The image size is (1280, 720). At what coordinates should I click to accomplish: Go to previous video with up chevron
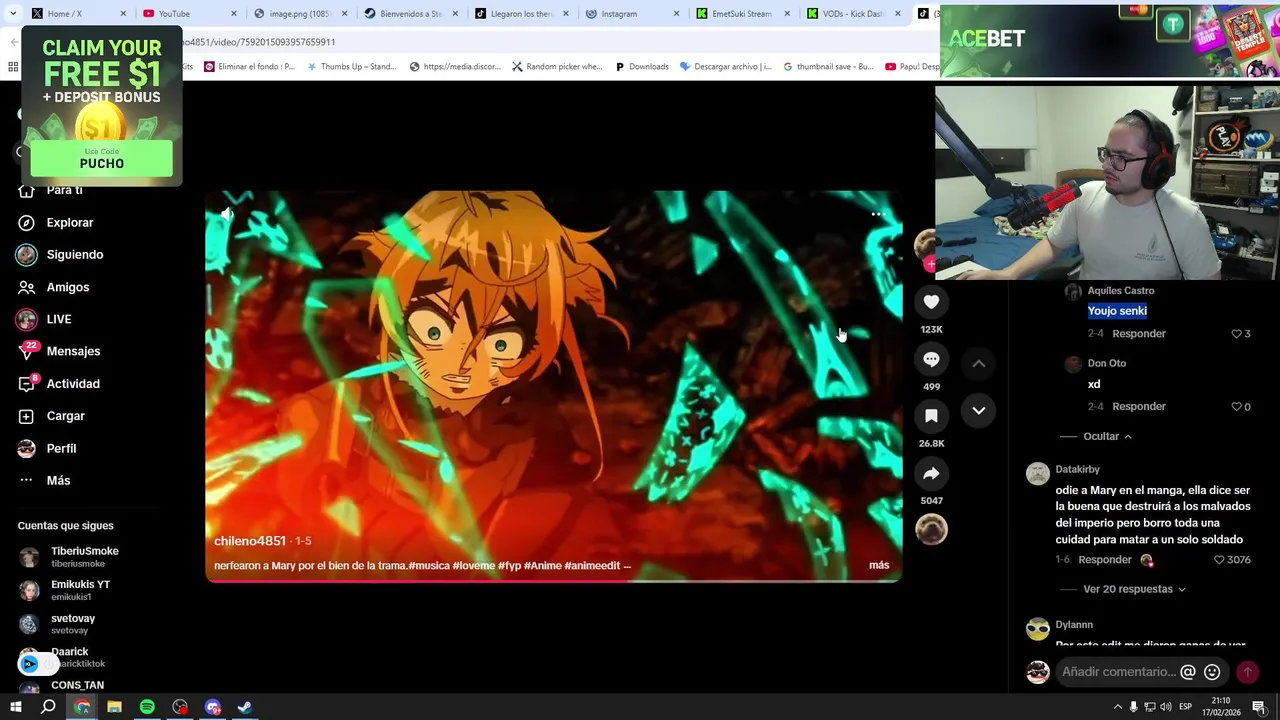pyautogui.click(x=979, y=363)
